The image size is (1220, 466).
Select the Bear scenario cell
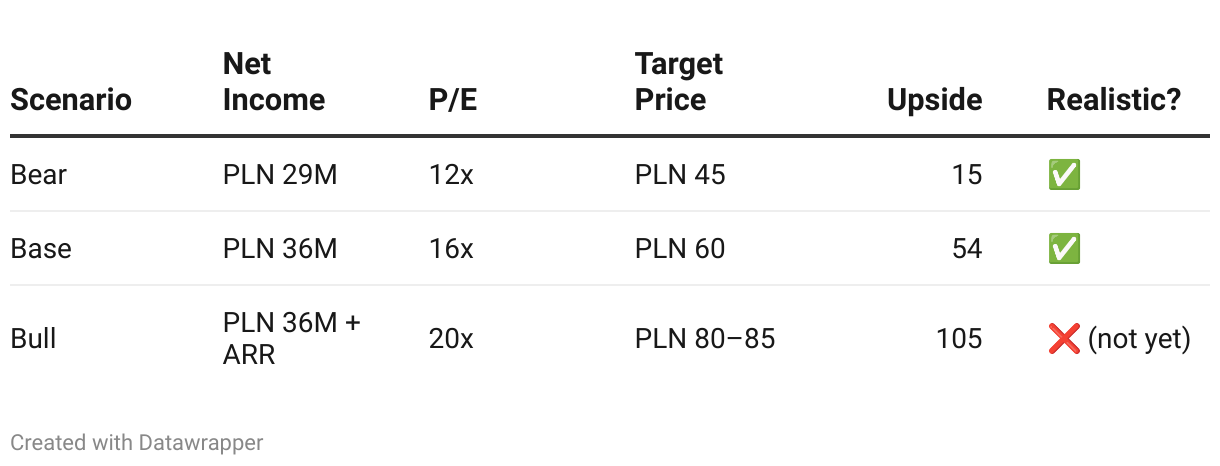tap(39, 175)
